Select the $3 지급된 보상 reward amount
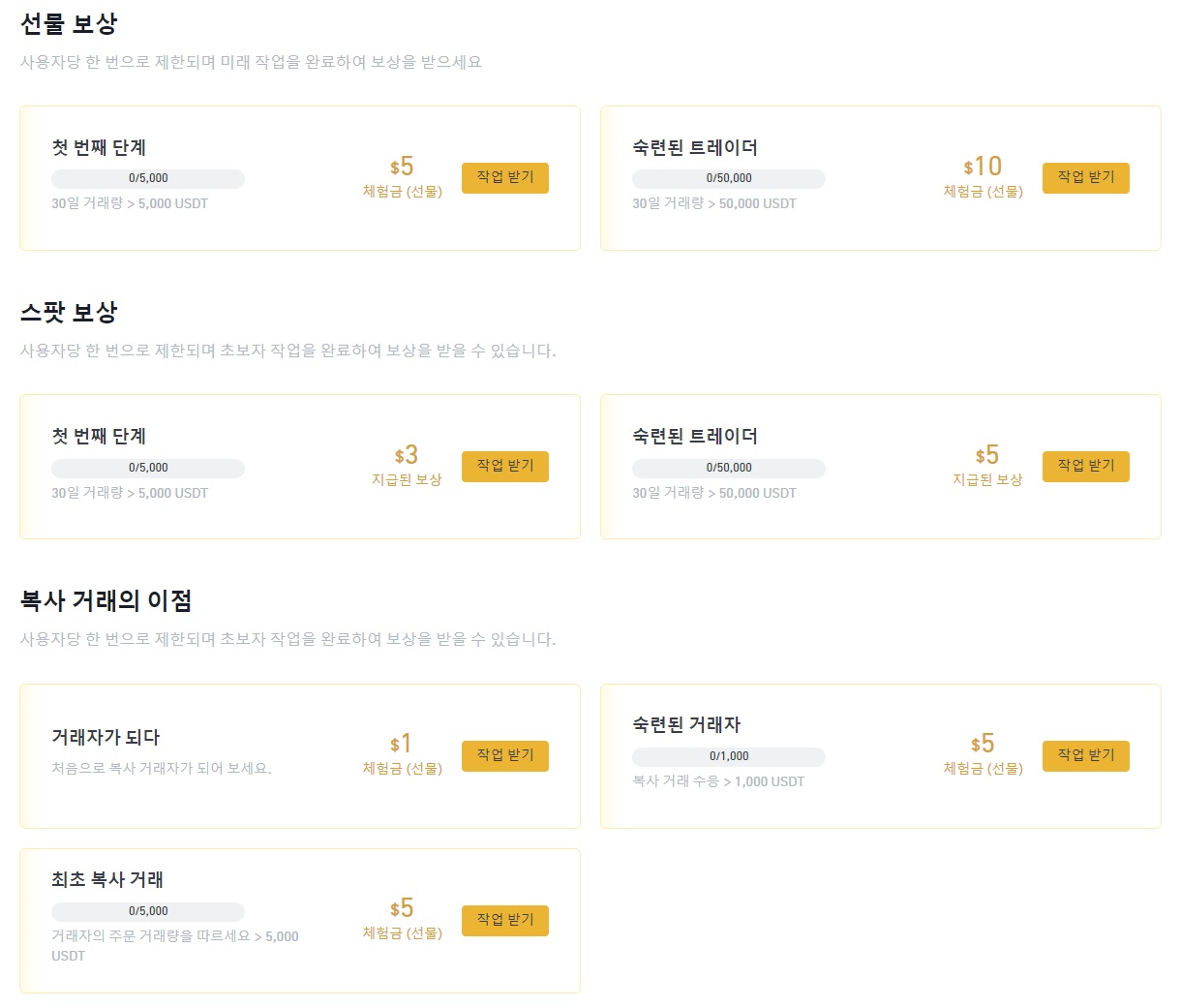This screenshot has width=1180, height=1008. (x=406, y=455)
